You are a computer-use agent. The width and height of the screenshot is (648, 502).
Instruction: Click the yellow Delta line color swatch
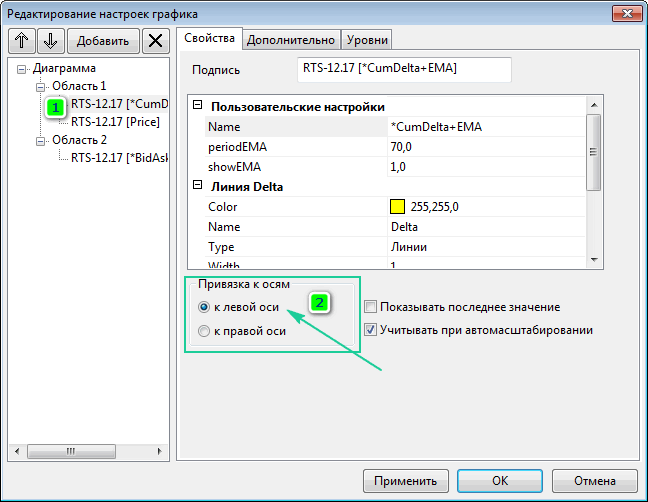397,207
